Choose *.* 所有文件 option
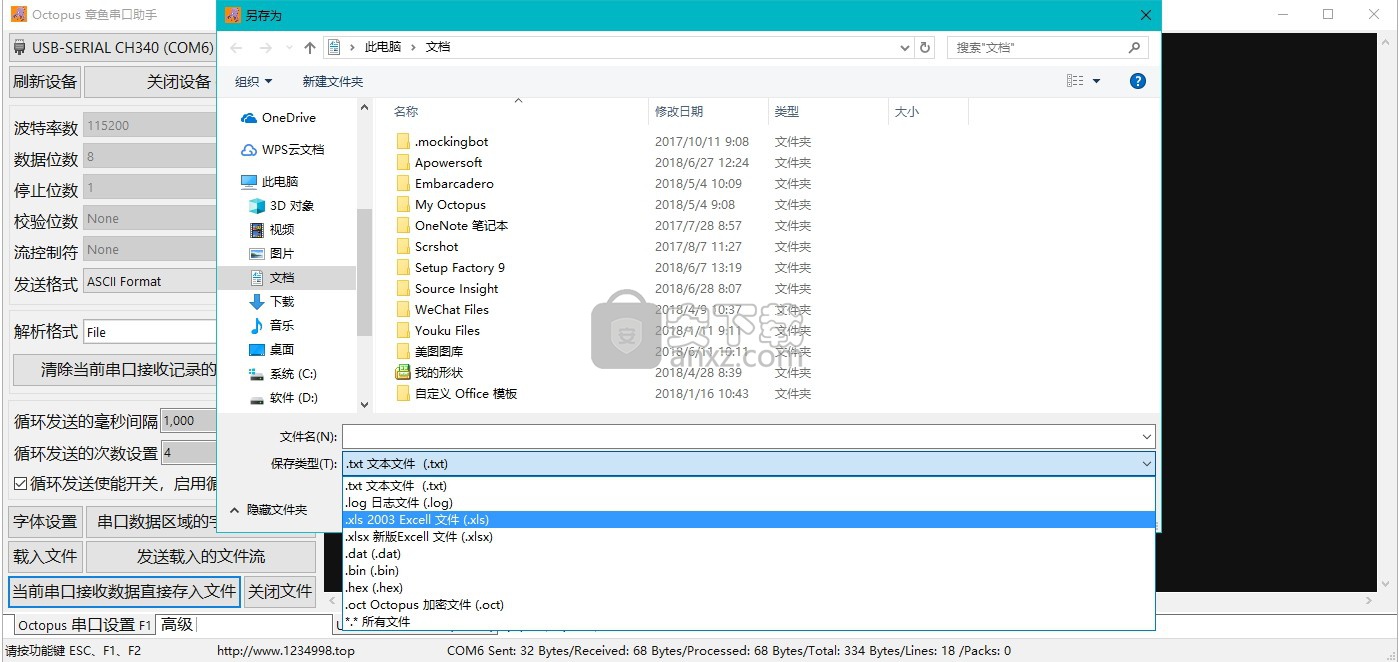The height and width of the screenshot is (662, 1399). (749, 622)
